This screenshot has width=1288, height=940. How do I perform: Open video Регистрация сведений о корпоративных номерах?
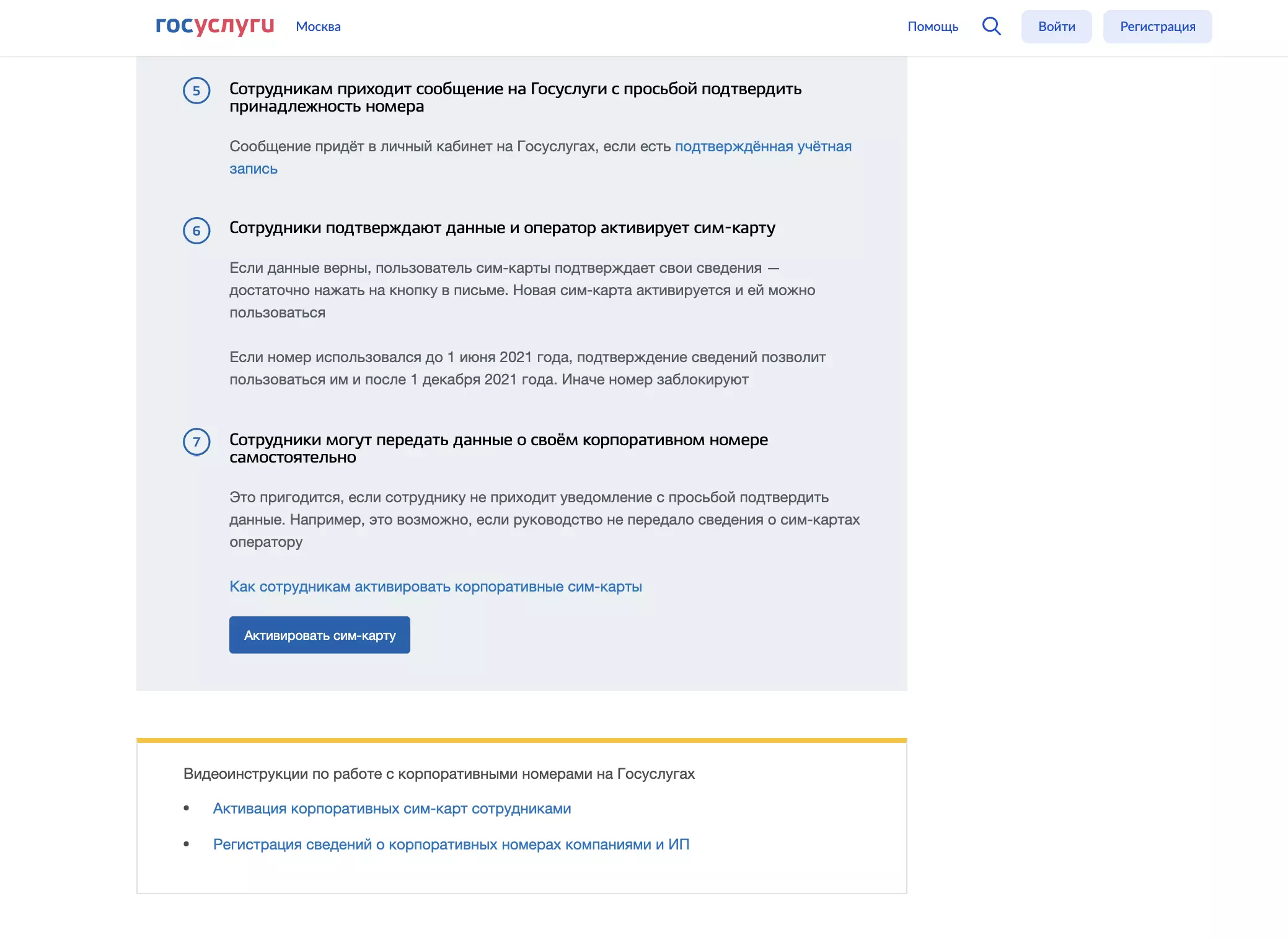pyautogui.click(x=451, y=845)
